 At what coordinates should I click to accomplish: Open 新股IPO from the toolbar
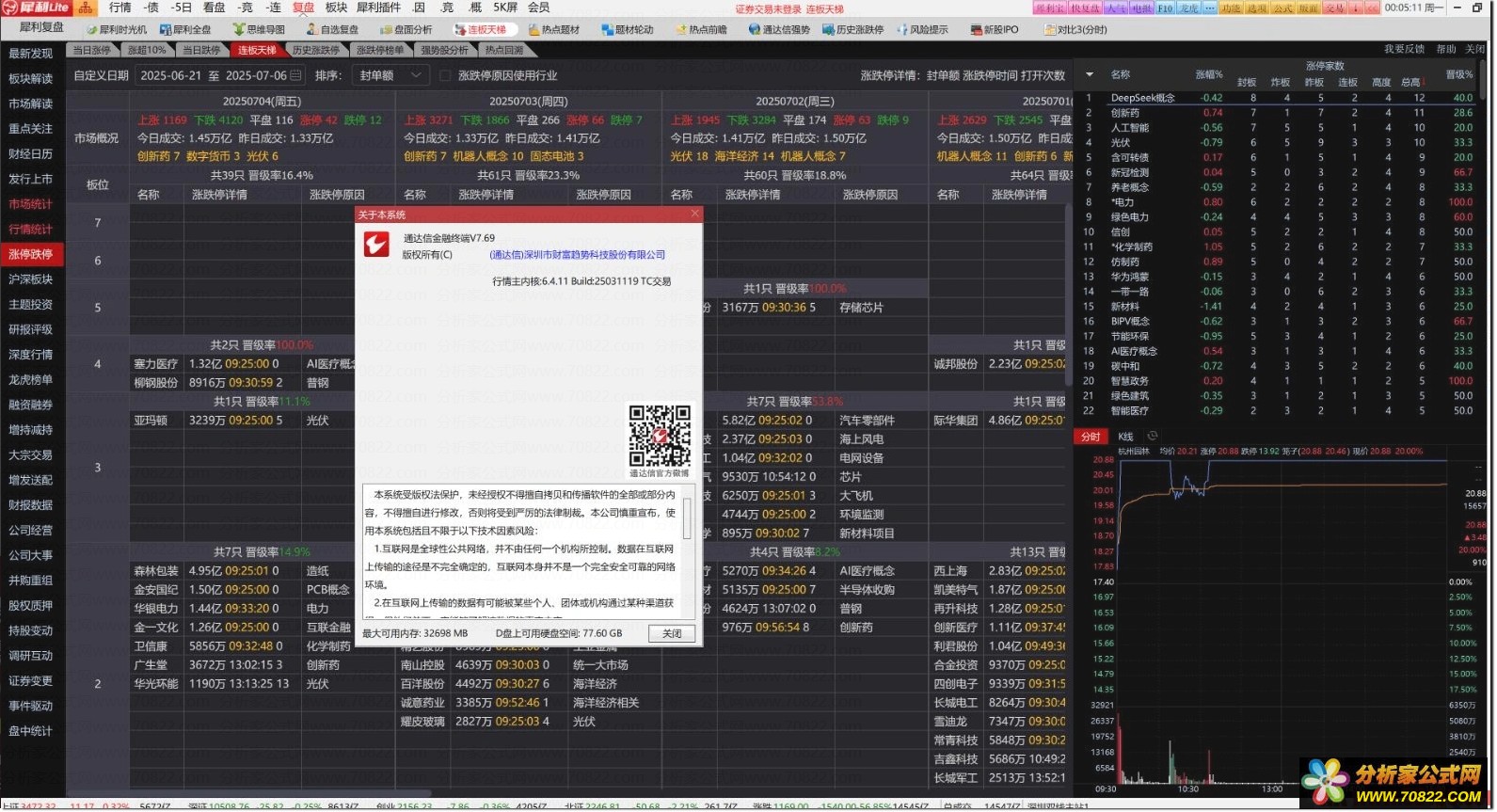pos(995,29)
